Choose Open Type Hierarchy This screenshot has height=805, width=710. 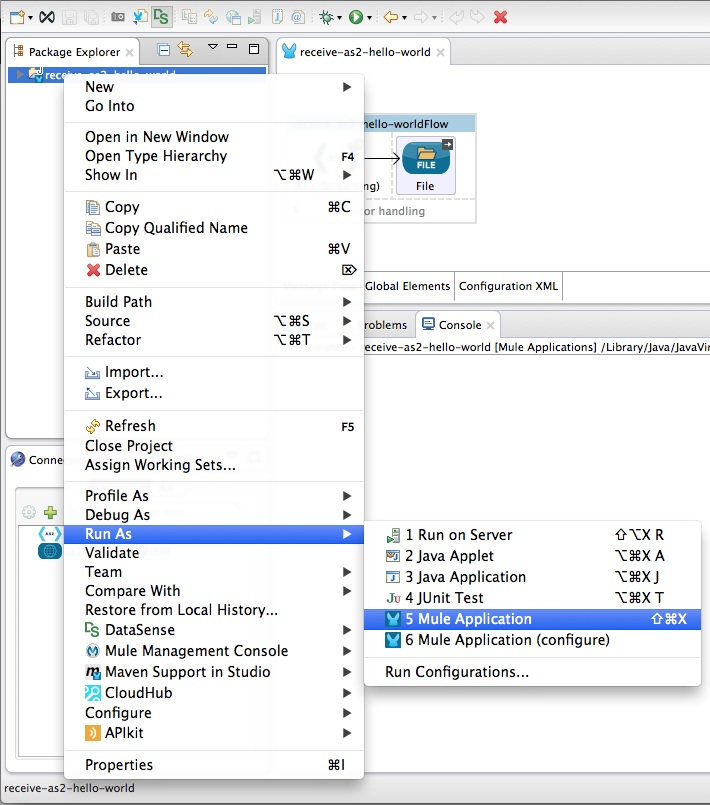pyautogui.click(x=214, y=156)
